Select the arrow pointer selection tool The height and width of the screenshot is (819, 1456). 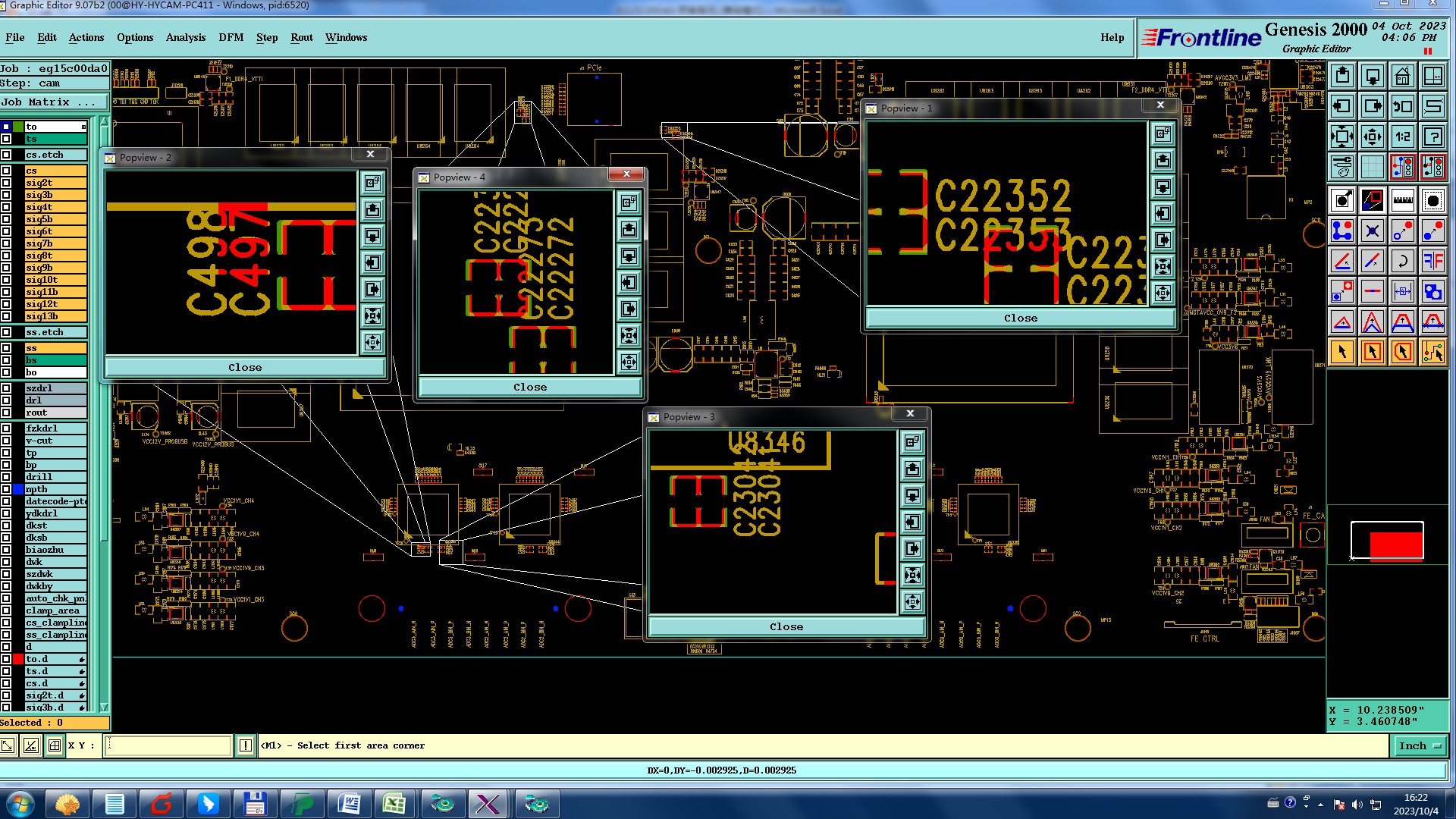click(x=1341, y=352)
